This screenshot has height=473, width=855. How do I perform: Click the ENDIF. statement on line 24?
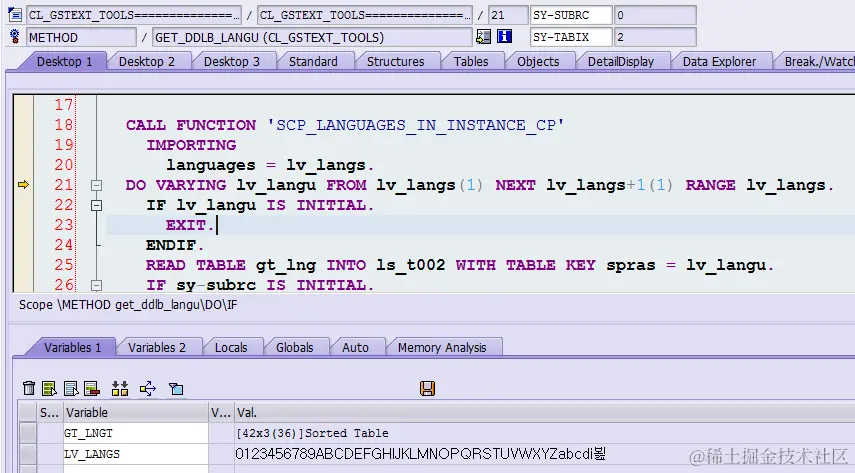174,246
